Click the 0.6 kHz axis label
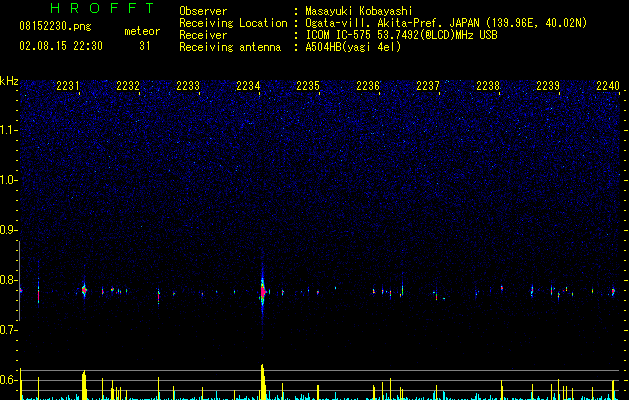Viewport: 629px width, 400px height. coord(8,380)
